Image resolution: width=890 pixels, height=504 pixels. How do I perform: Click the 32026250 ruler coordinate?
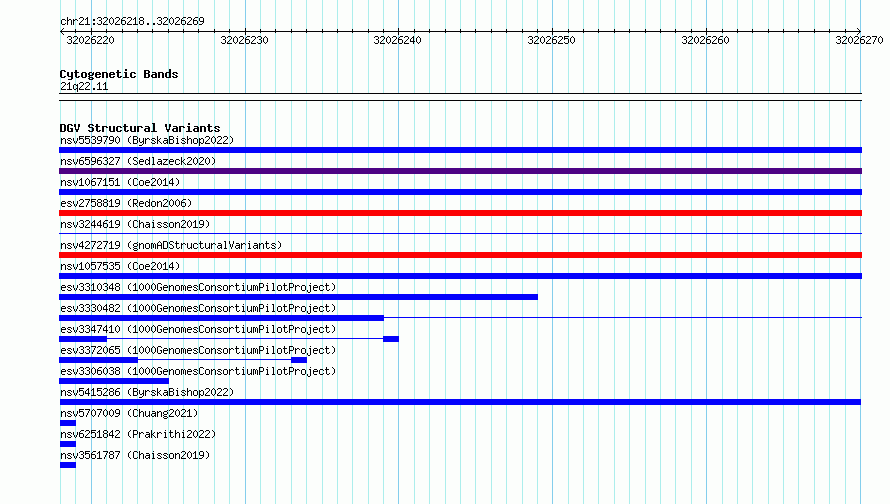click(x=551, y=40)
